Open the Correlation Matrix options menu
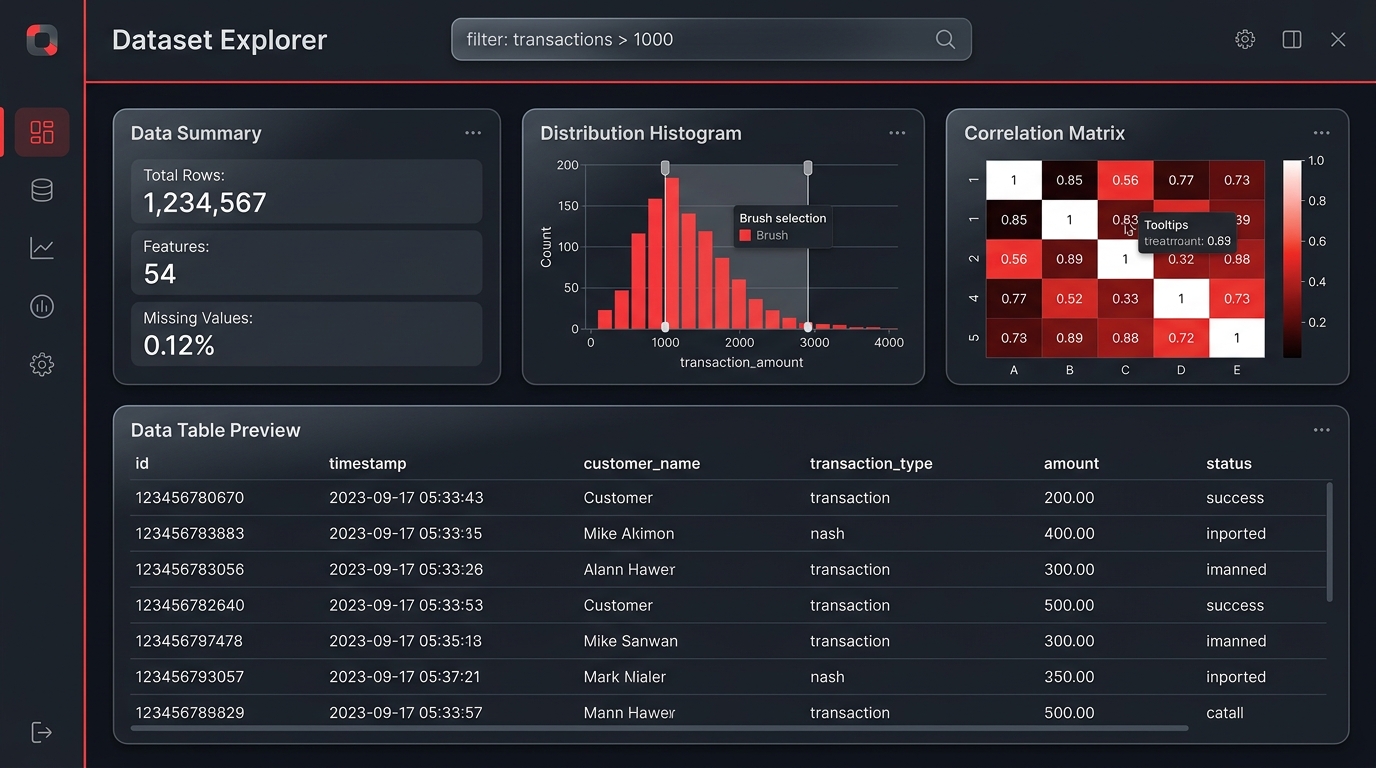The image size is (1376, 768). [x=1321, y=133]
